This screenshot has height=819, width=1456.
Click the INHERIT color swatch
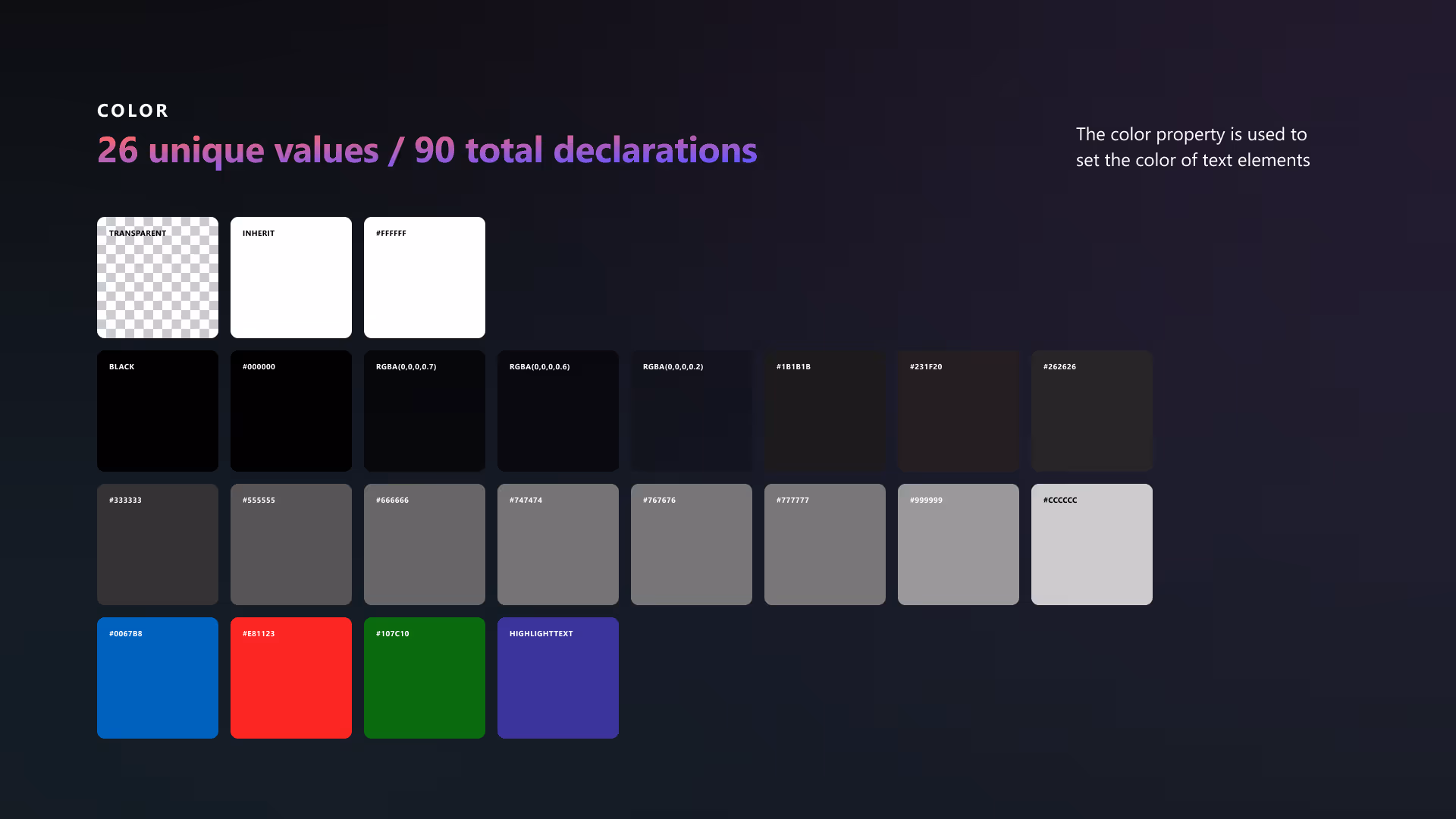[290, 277]
